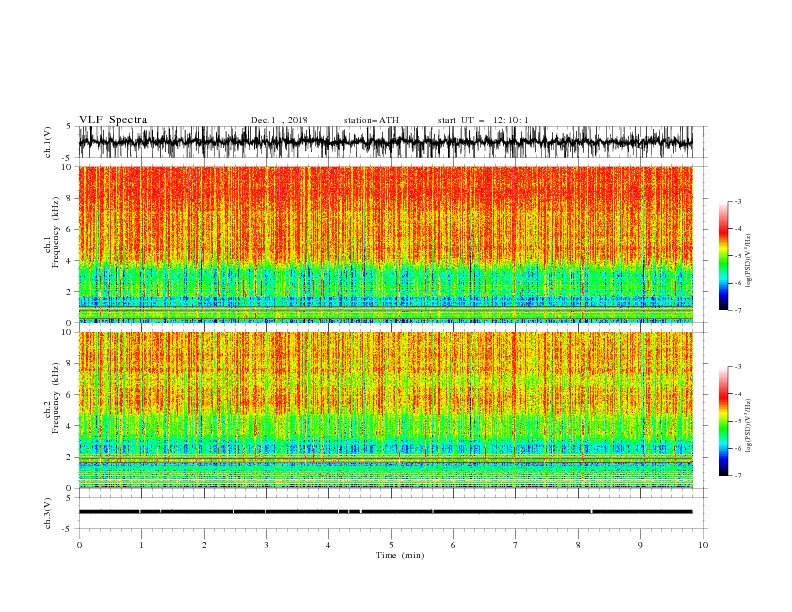Click inside the ch.2 spectrogram panel
The height and width of the screenshot is (612, 792).
click(385, 410)
